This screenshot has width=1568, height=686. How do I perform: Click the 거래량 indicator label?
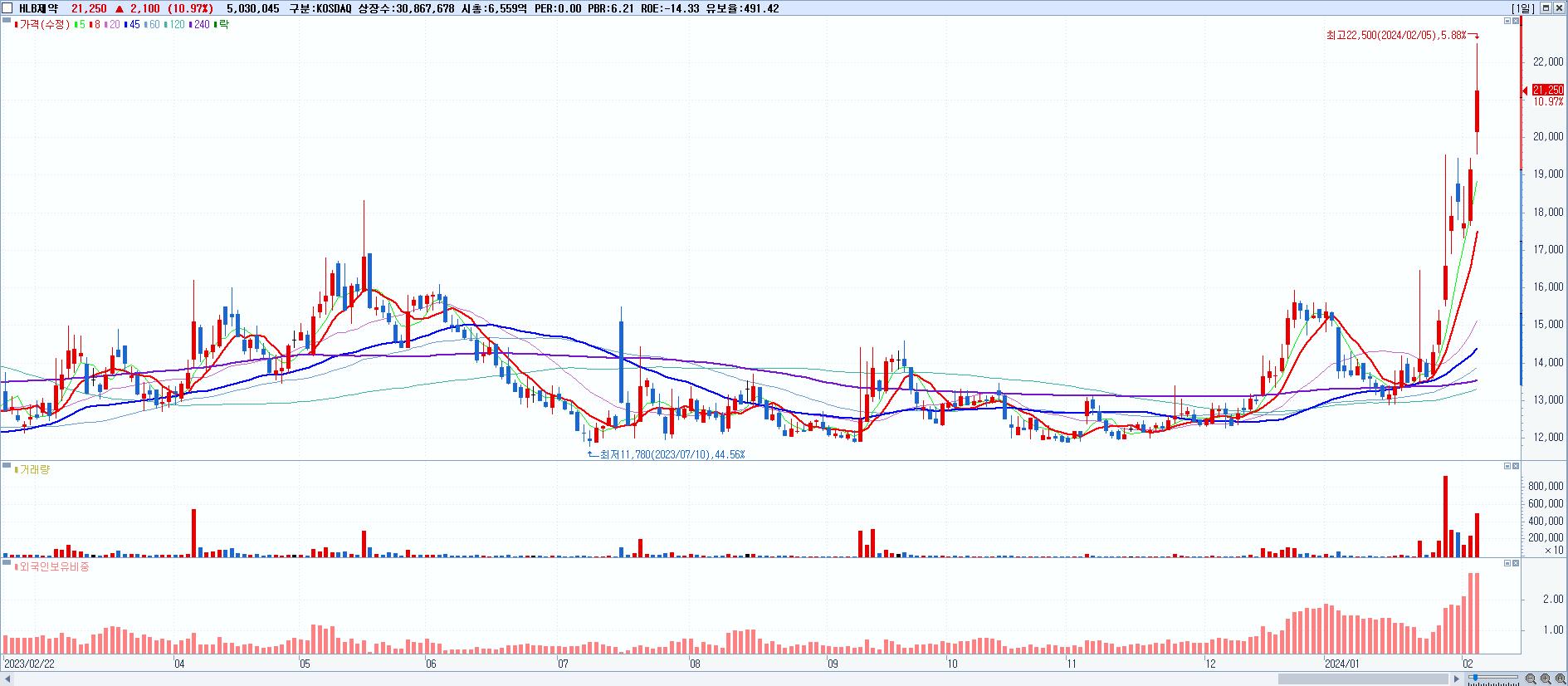[33, 470]
